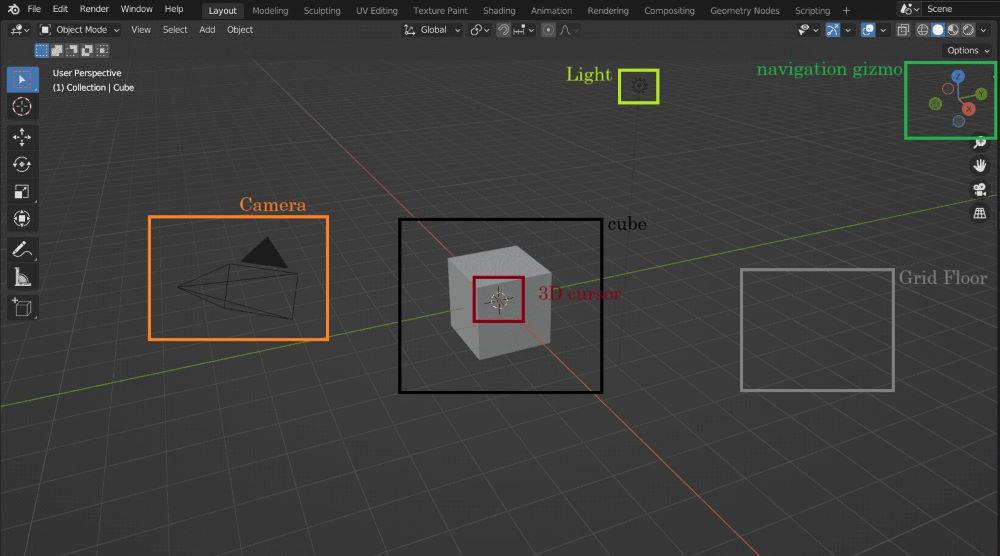Click the Scene name field
The height and width of the screenshot is (556, 1000).
tap(962, 9)
